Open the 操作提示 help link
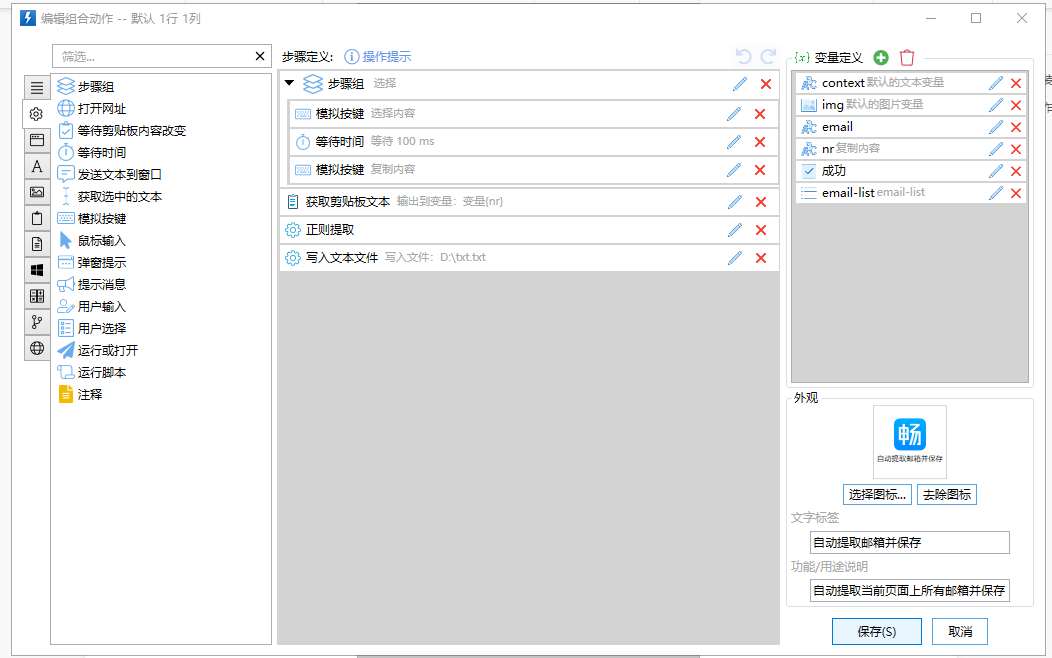The height and width of the screenshot is (658, 1052). 378,57
